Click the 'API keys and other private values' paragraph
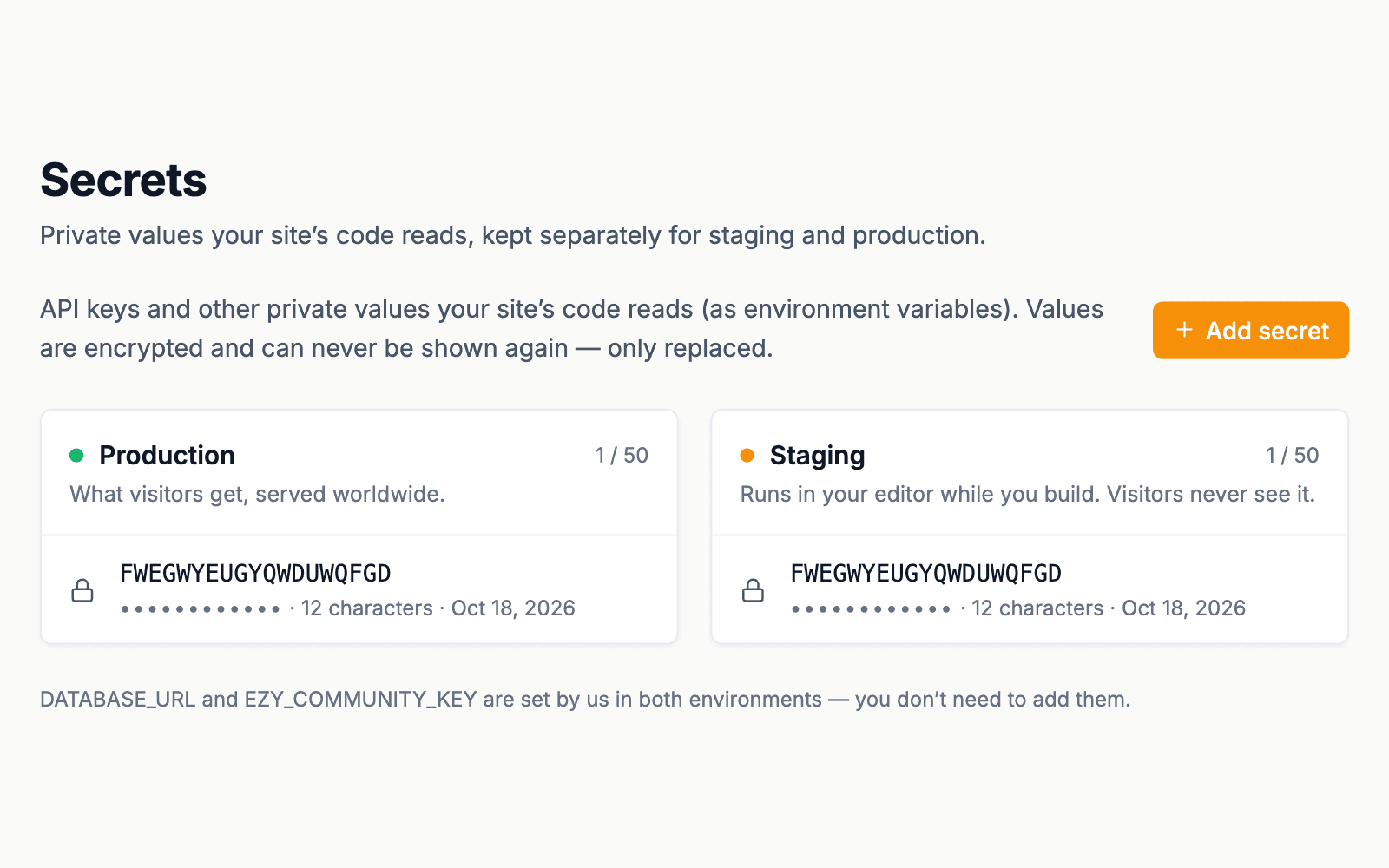The image size is (1389, 868). pos(572,329)
